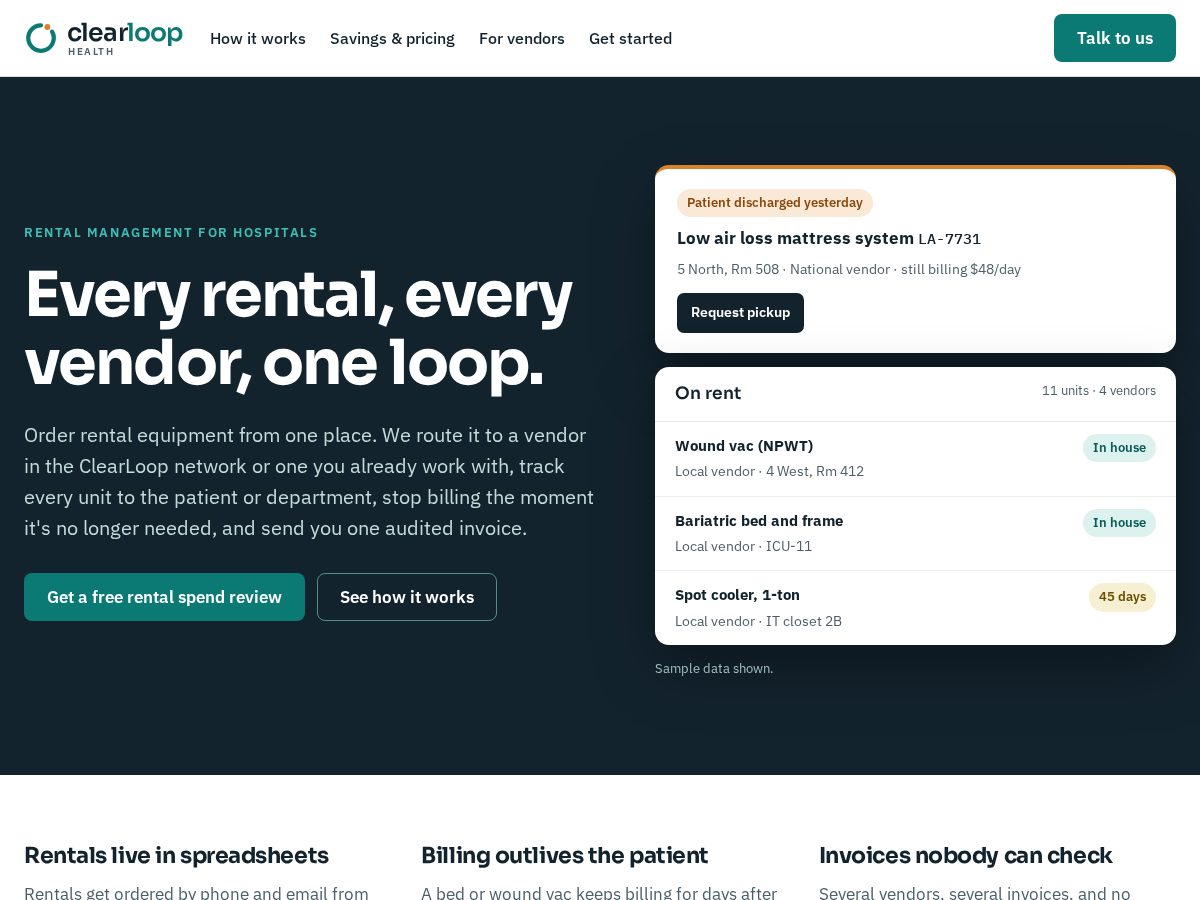Click the ClearLoop Health logo
The image size is (1200, 900).
(x=104, y=38)
